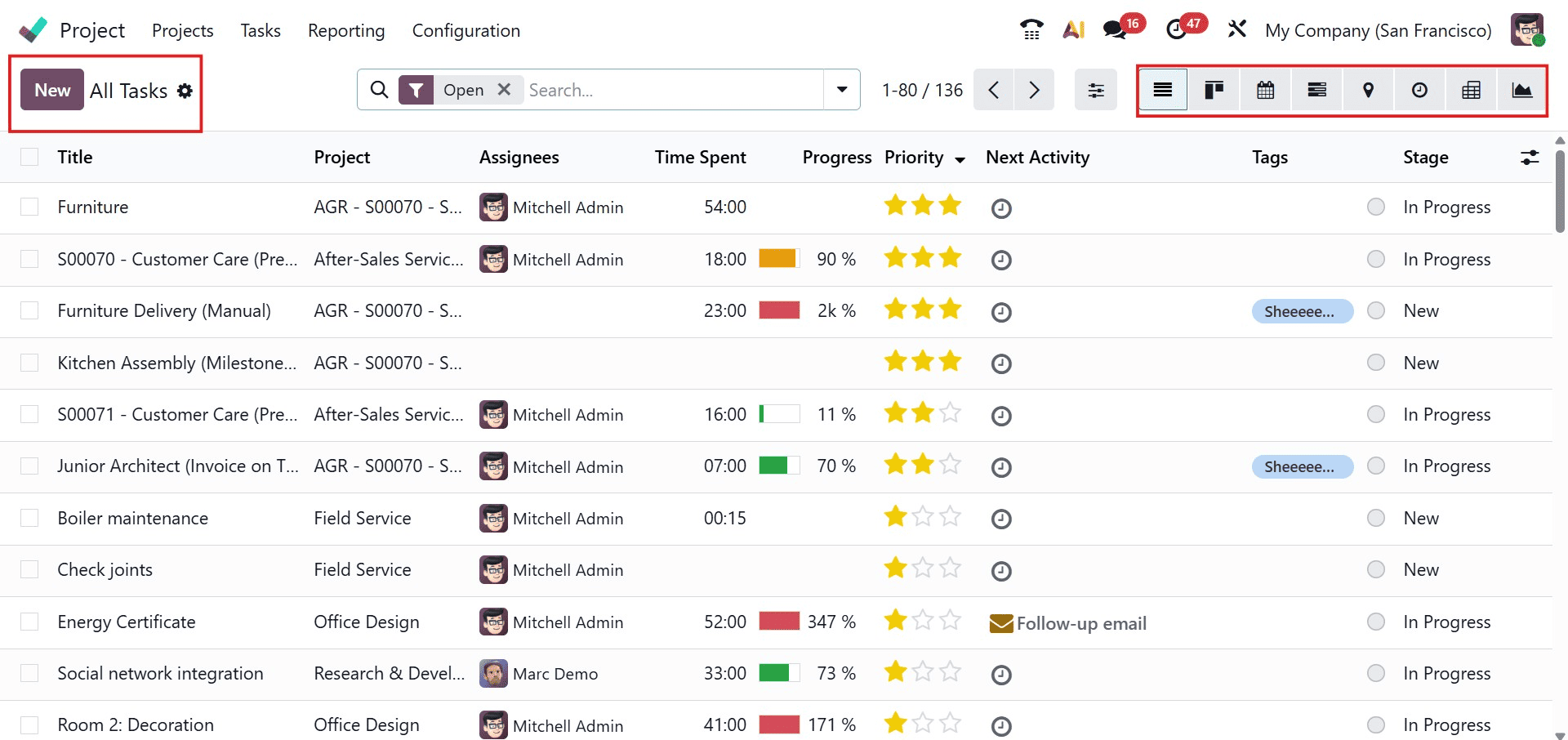Open the Configuration menu

click(x=465, y=30)
